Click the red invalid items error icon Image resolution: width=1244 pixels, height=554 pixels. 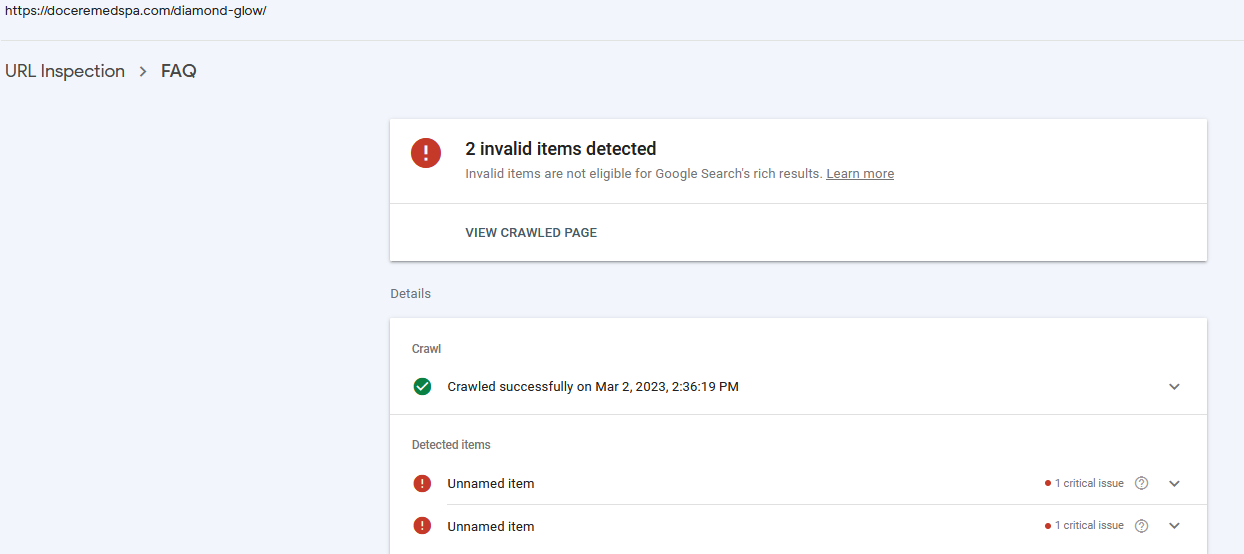[x=426, y=153]
